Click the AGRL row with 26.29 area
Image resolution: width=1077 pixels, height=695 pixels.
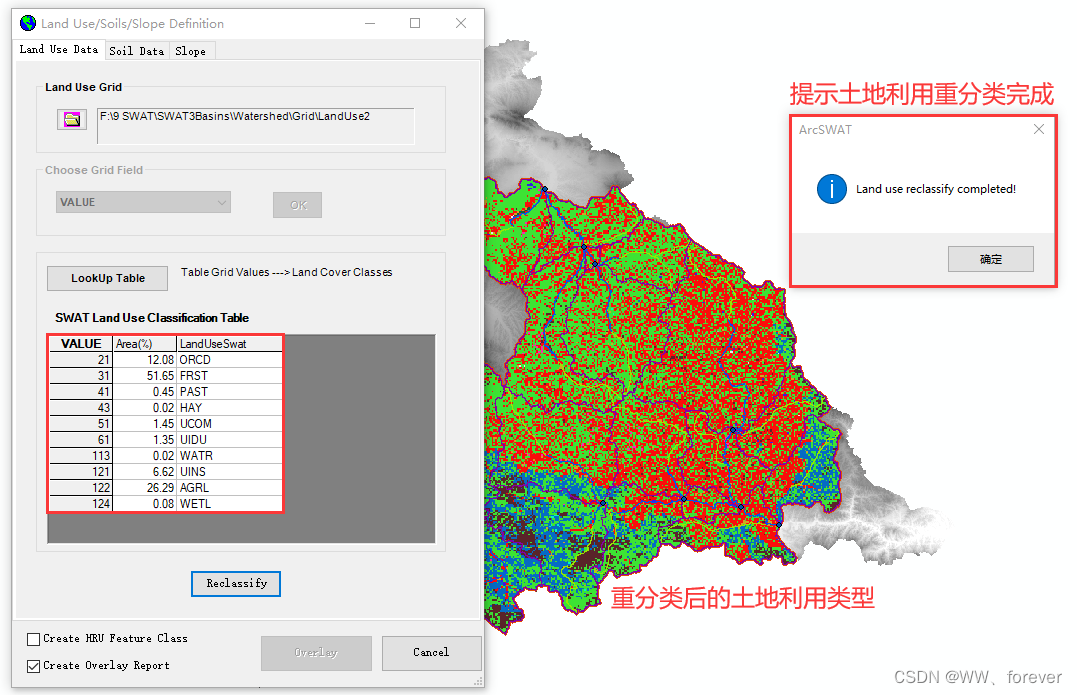(165, 487)
